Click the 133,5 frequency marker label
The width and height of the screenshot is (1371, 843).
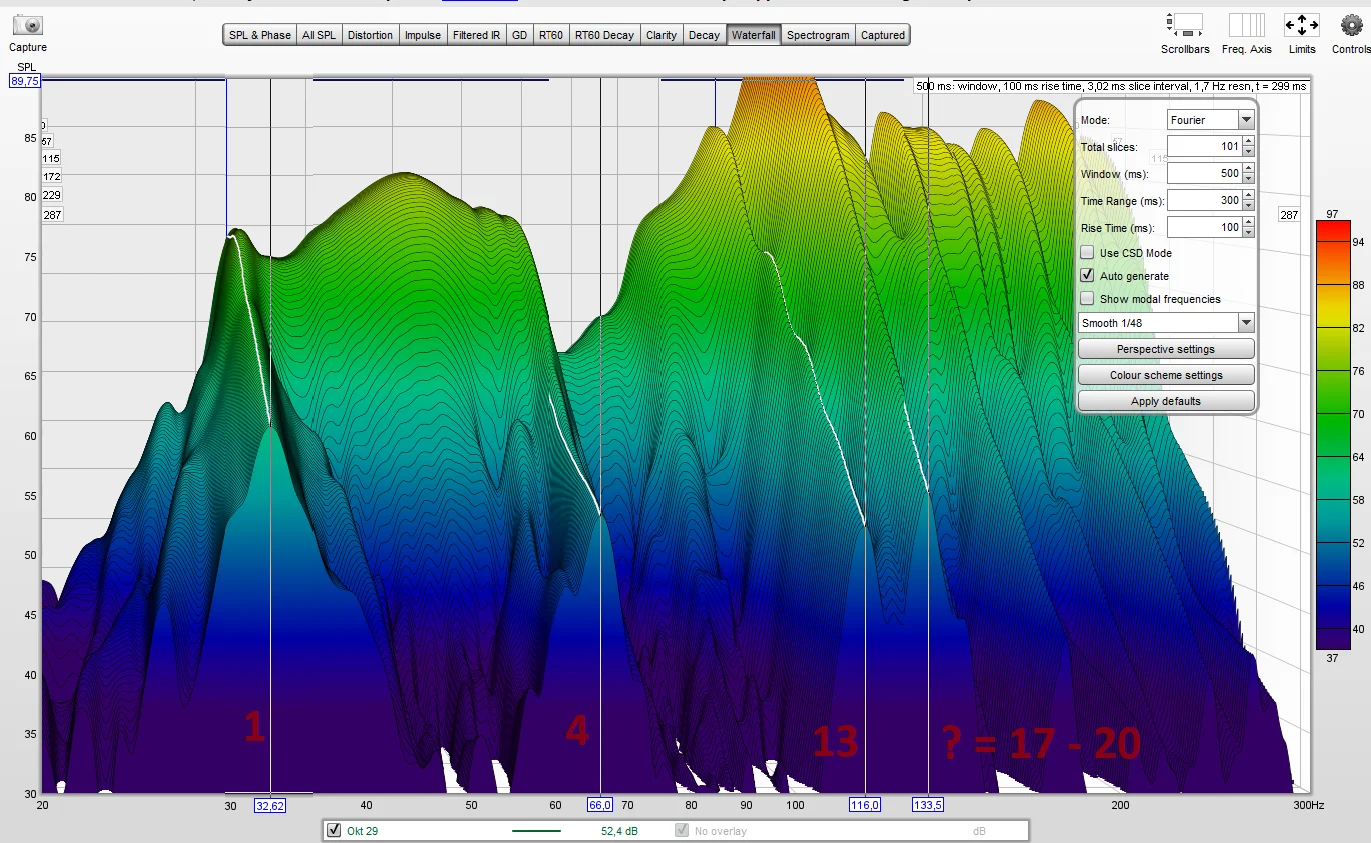(928, 805)
